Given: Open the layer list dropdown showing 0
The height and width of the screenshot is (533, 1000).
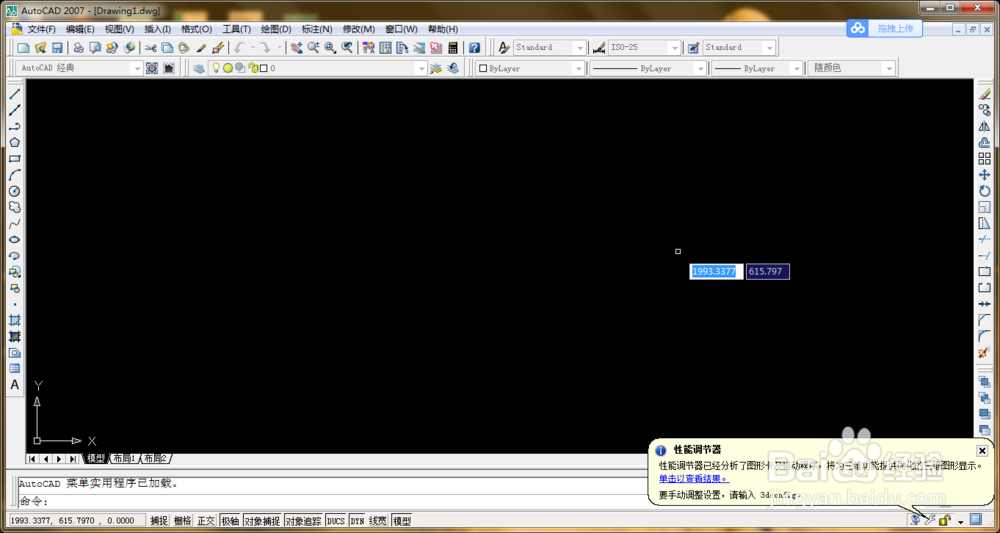Looking at the screenshot, I should [420, 68].
